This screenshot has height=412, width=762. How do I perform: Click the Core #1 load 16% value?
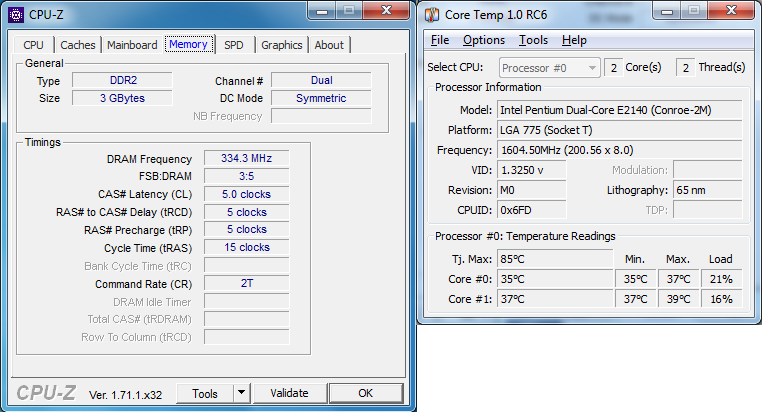coord(721,299)
